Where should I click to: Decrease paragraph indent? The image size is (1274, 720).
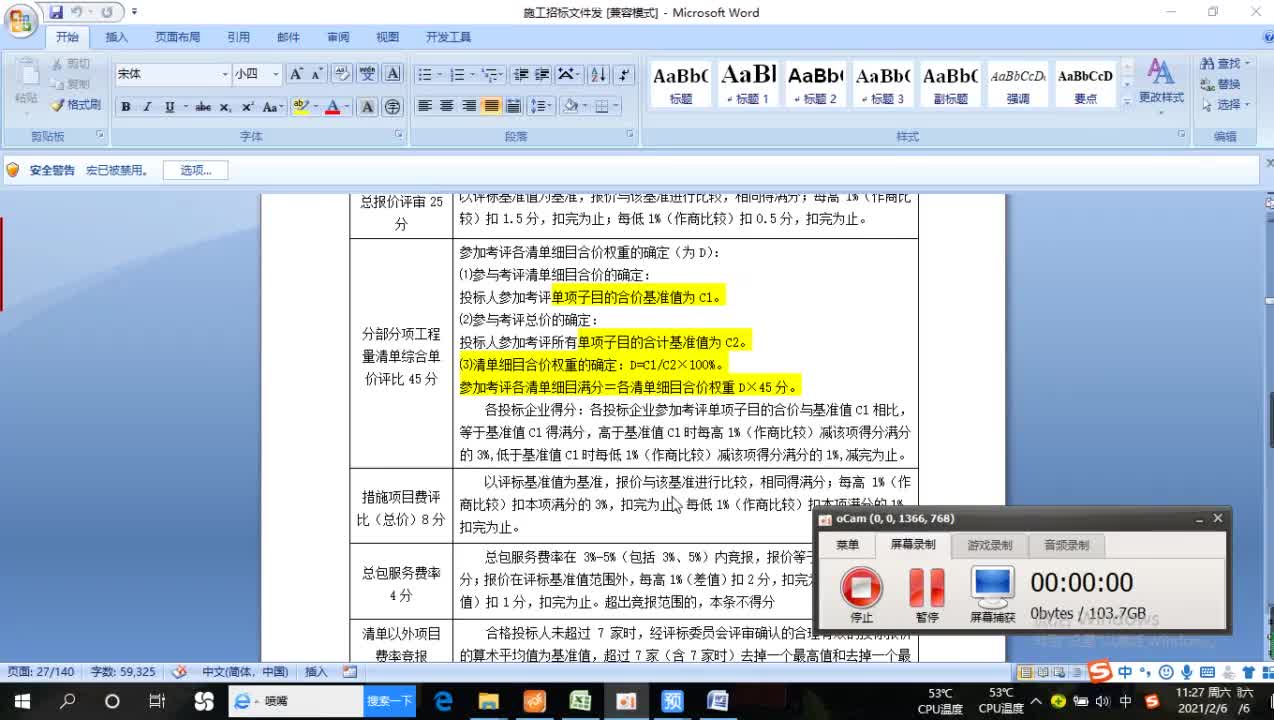(520, 74)
